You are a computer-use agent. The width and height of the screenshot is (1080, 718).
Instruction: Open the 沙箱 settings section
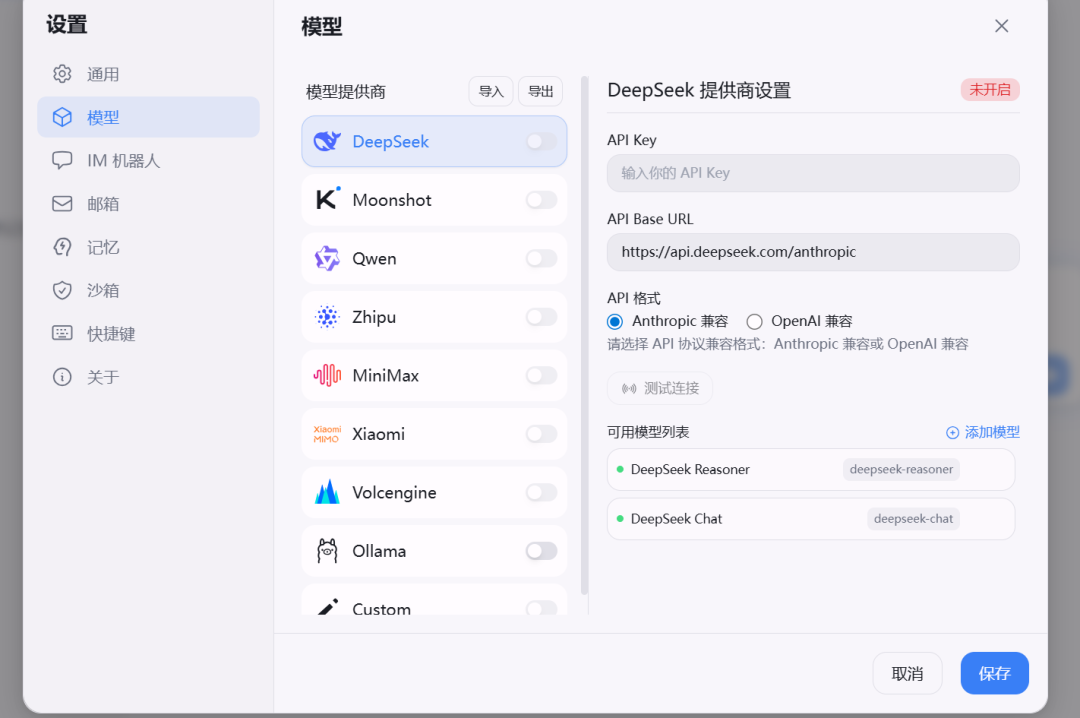(x=103, y=290)
